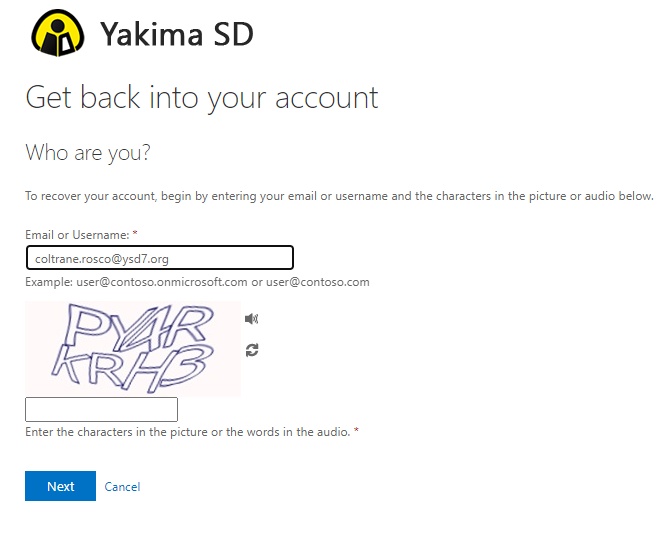Click the distorted CAPTCHA picture
This screenshot has width=671, height=536.
133,349
